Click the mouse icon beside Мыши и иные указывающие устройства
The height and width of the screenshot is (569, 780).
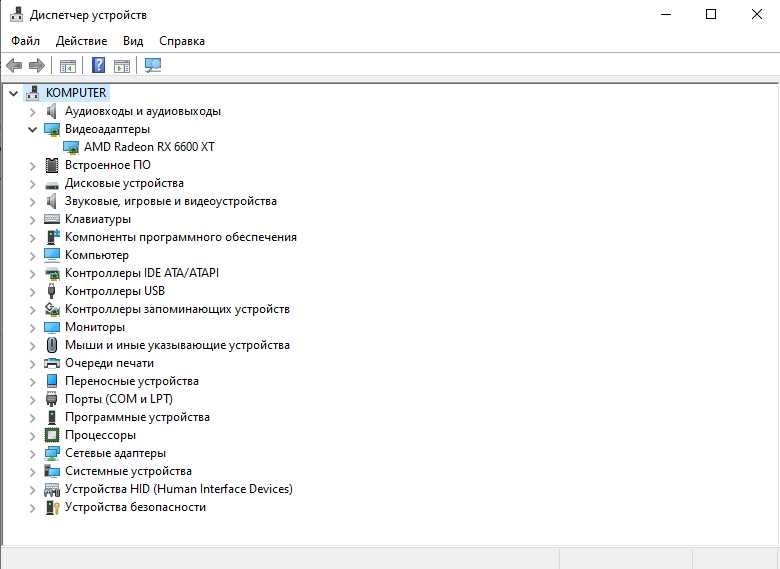point(52,345)
